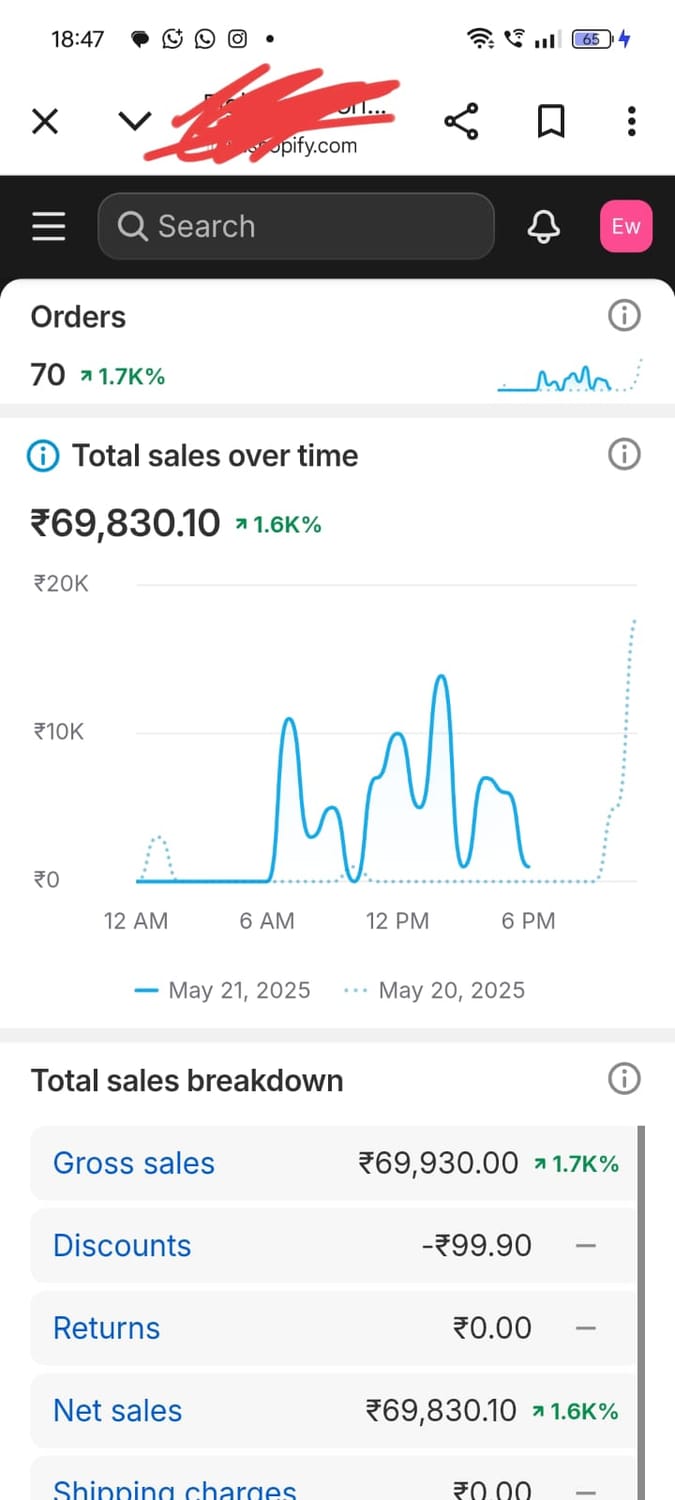675x1500 pixels.
Task: Open the Gross sales link
Action: (133, 1163)
